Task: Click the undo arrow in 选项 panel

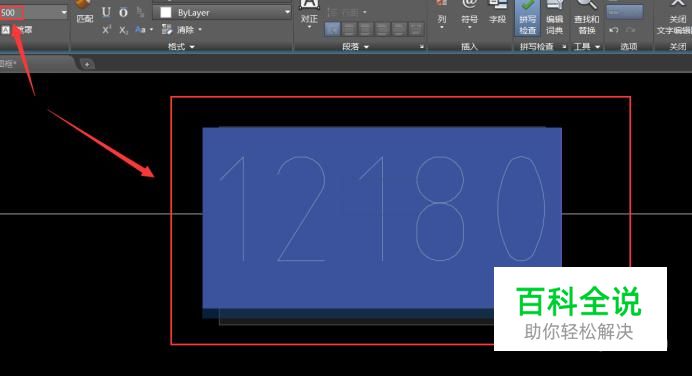Action: click(x=613, y=30)
